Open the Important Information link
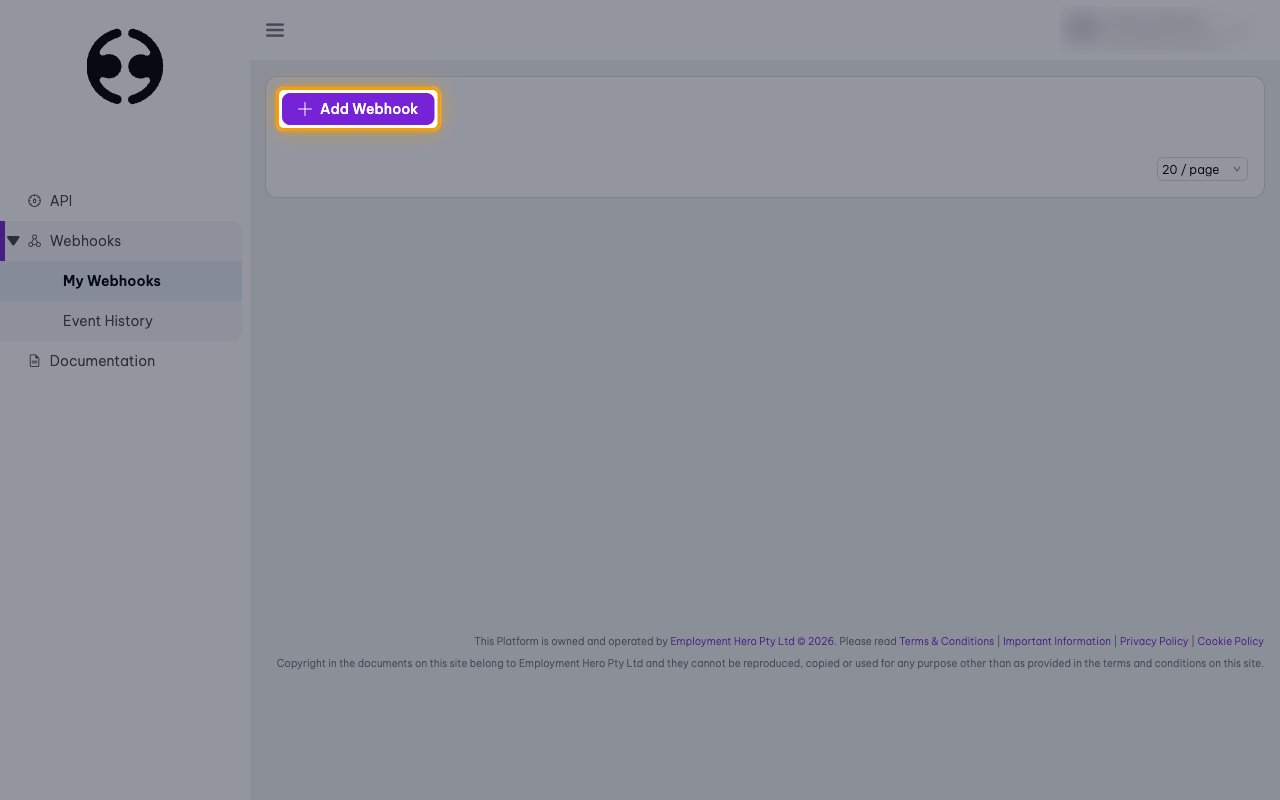Image resolution: width=1280 pixels, height=800 pixels. point(1057,641)
